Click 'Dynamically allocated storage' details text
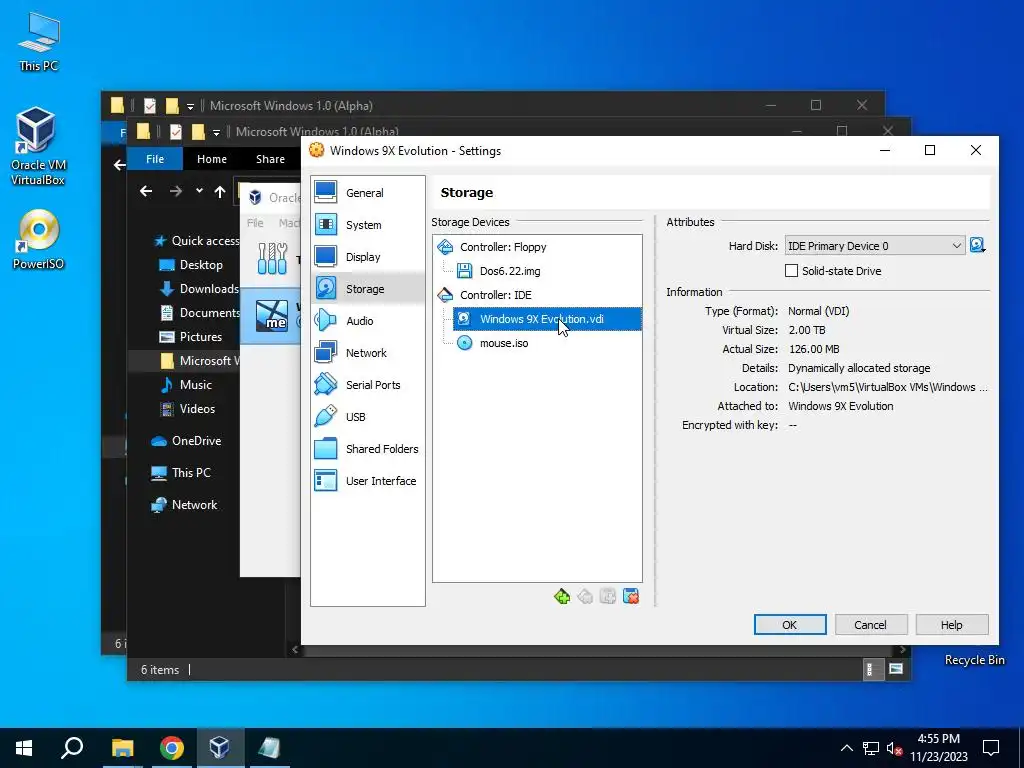Image resolution: width=1024 pixels, height=768 pixels. [x=859, y=368]
